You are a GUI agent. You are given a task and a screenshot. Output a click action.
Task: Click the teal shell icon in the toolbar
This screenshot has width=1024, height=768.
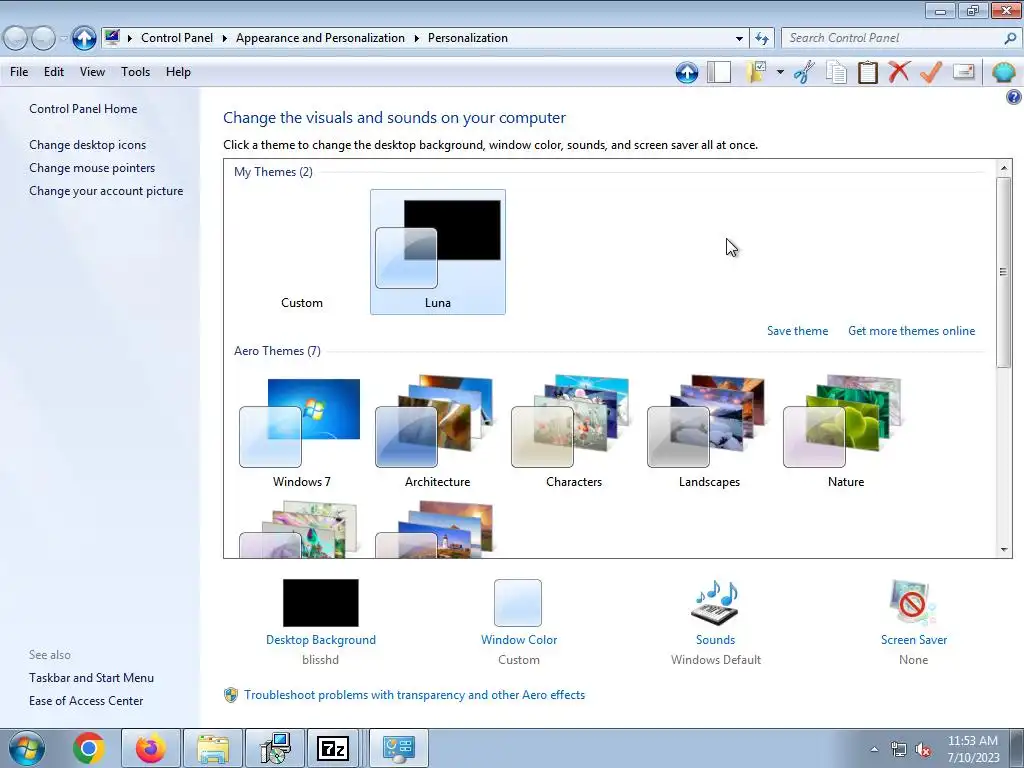click(x=1003, y=72)
